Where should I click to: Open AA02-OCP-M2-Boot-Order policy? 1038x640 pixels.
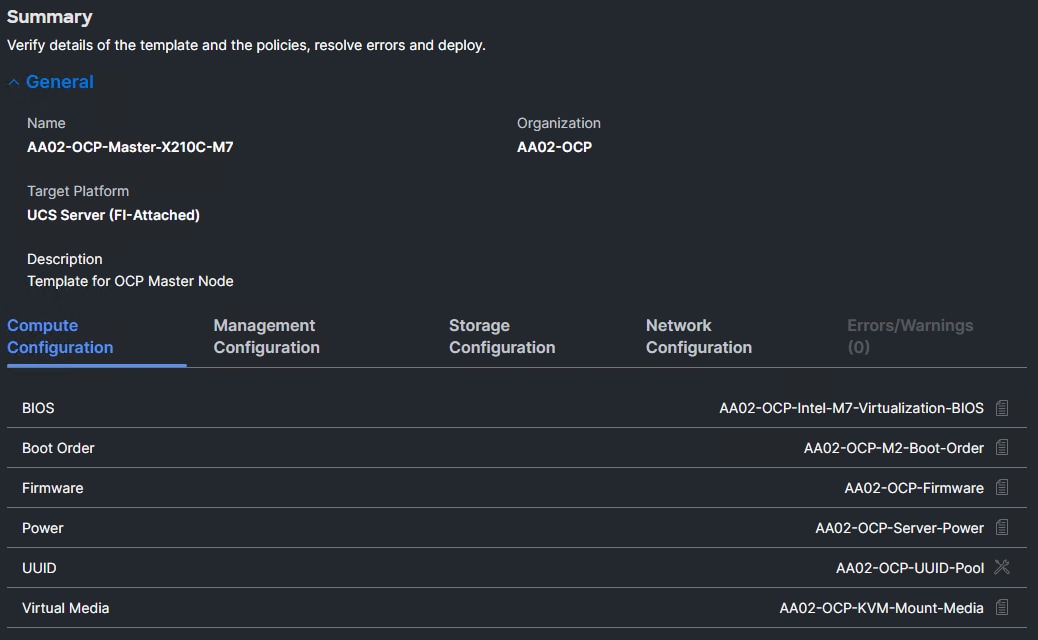point(891,447)
